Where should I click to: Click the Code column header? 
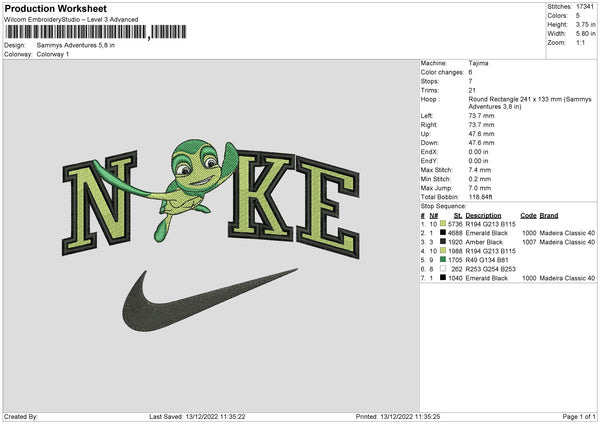528,215
